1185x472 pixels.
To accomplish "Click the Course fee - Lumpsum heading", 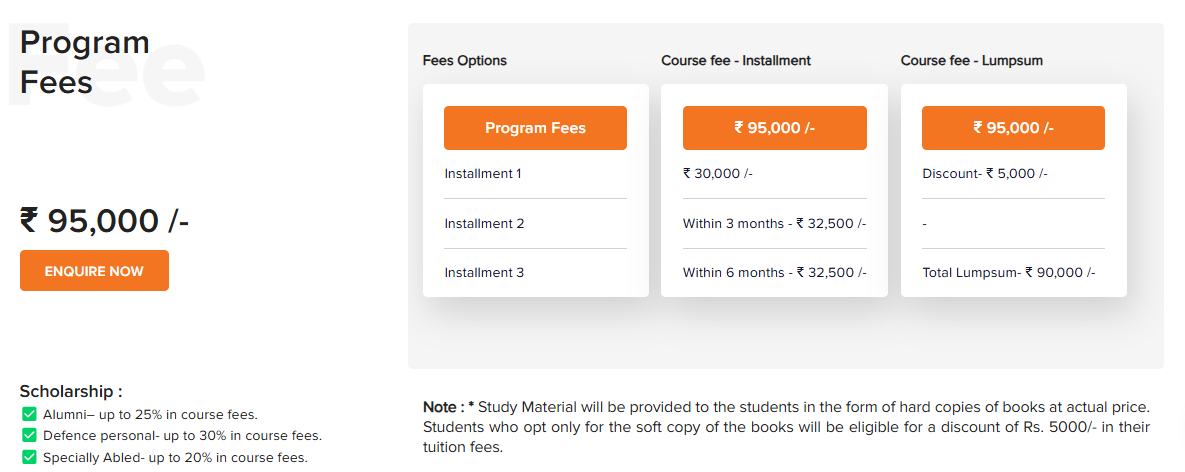I will click(x=971, y=61).
